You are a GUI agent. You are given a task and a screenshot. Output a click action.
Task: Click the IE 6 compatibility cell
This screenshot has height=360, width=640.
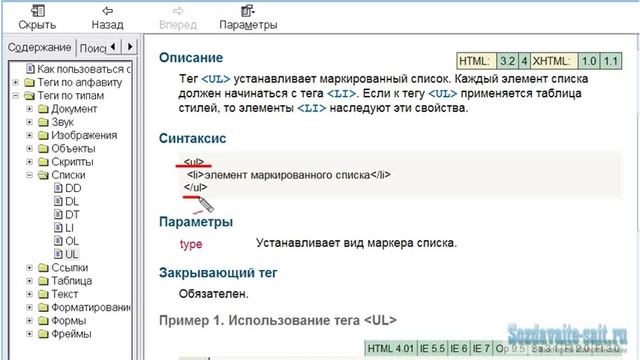[459, 349]
